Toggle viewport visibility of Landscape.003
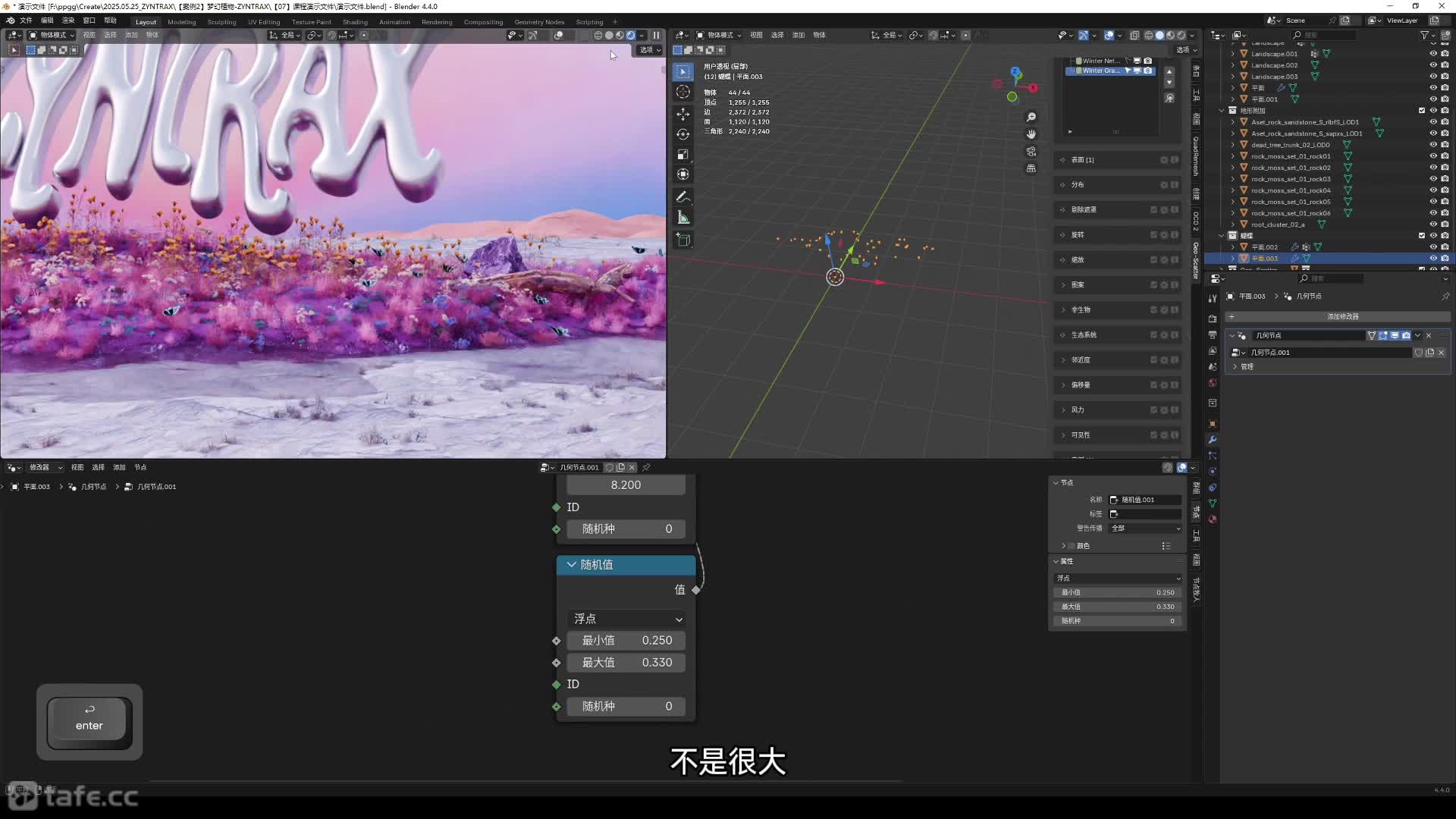Image resolution: width=1456 pixels, height=819 pixels. click(1433, 77)
